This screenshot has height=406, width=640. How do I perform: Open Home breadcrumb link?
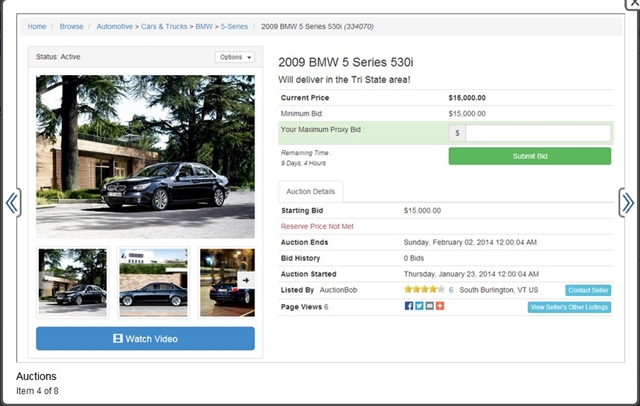(37, 27)
